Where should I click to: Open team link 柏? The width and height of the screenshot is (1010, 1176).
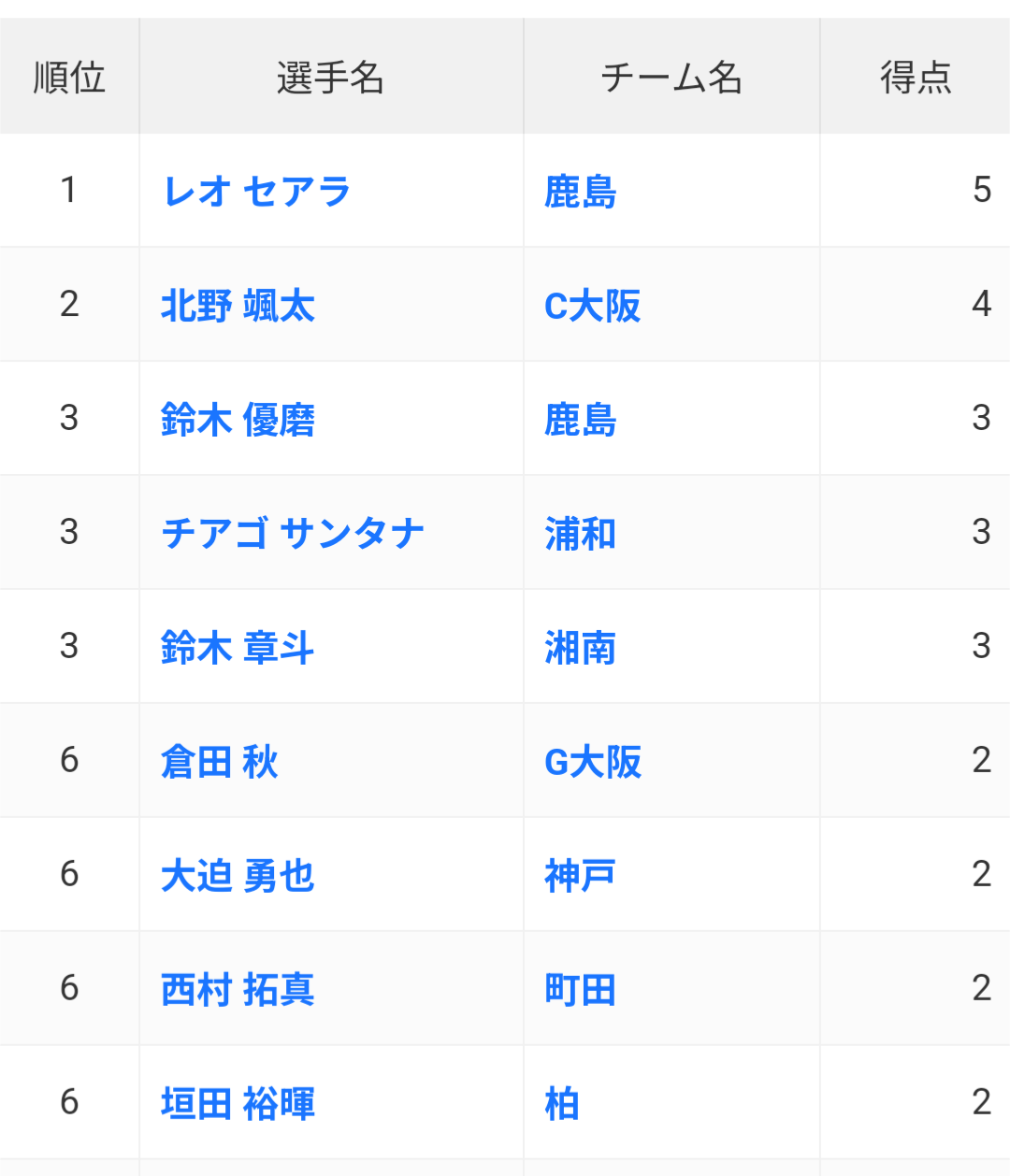pos(562,1104)
